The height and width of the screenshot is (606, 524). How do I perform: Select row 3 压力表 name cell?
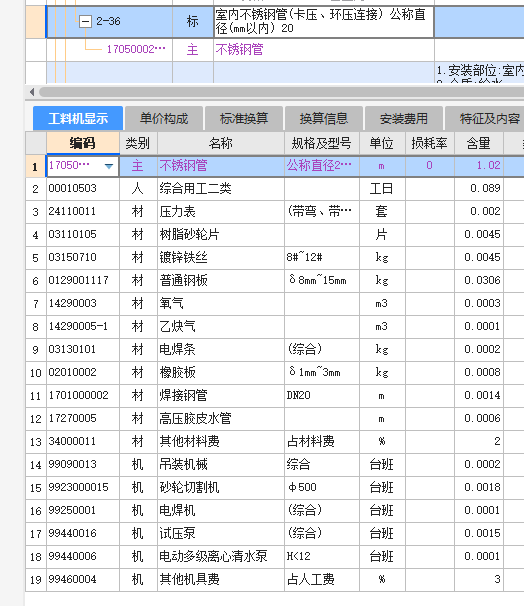(x=221, y=212)
